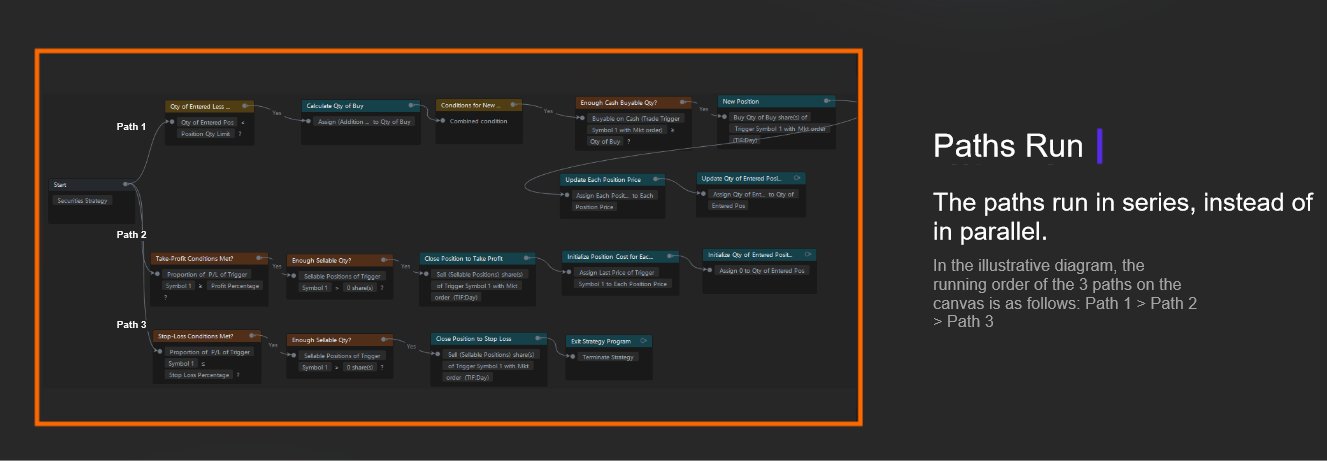This screenshot has width=1327, height=462.
Task: Select the Enough Sellable Qty? header after Stop-Loss node
Action: (342, 340)
